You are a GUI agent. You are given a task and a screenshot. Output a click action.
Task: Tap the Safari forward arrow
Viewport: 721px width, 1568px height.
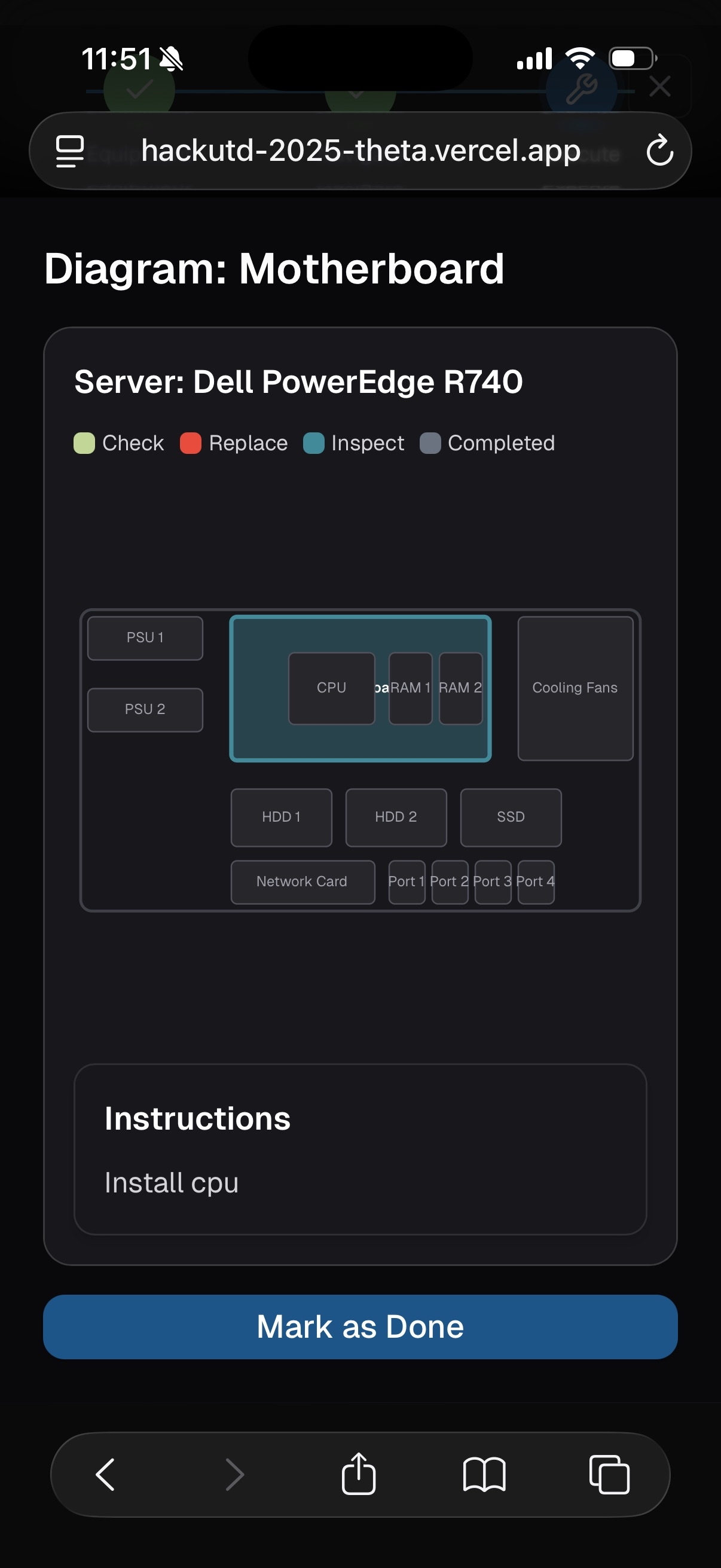[x=234, y=1474]
